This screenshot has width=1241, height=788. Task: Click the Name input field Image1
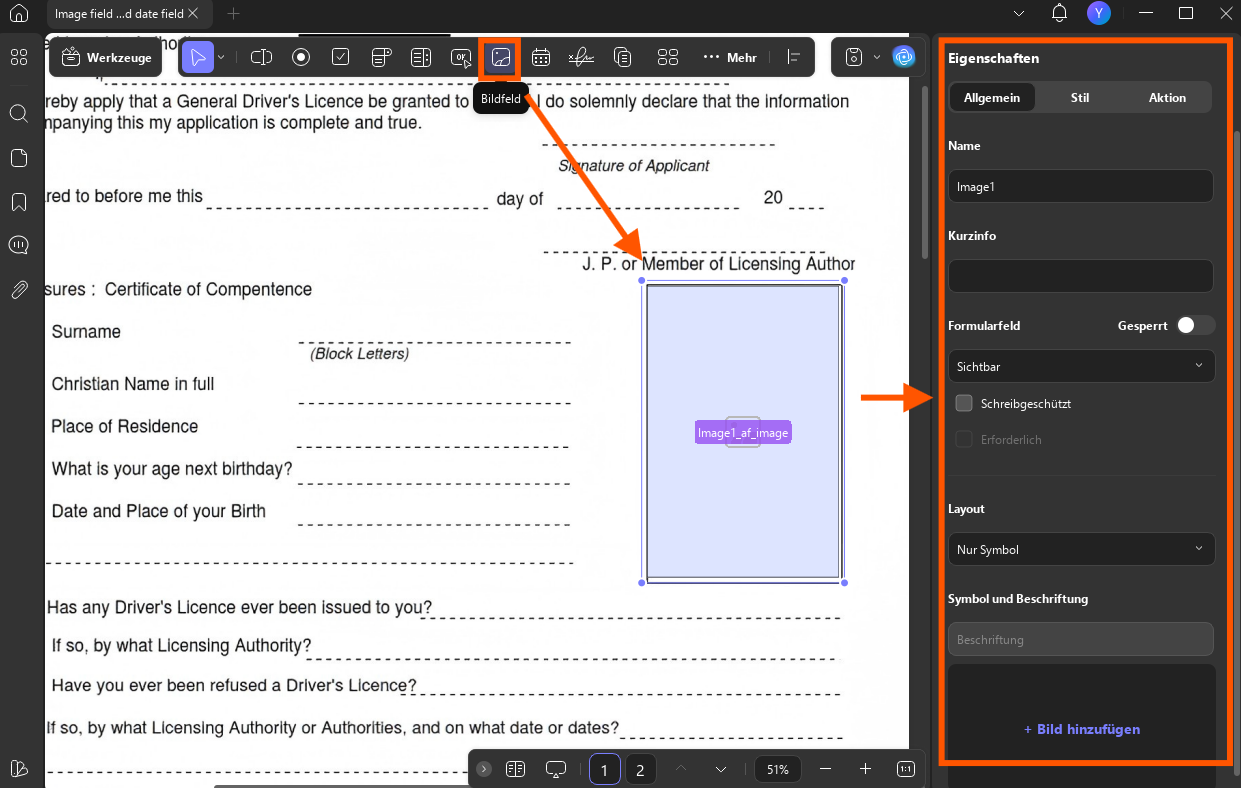tap(1081, 186)
